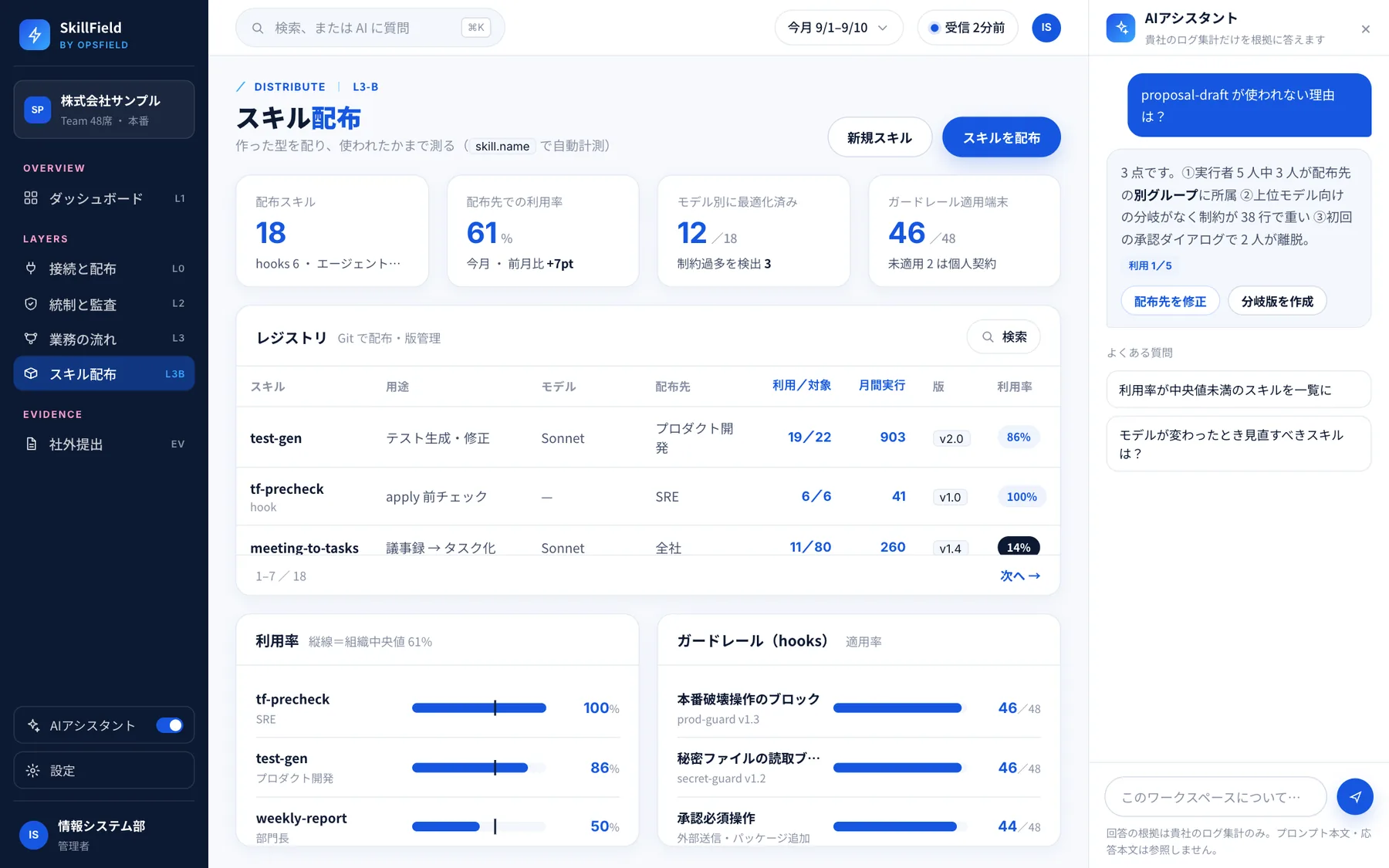
Task: Open 統制と監査 layer L2
Action: (x=104, y=304)
